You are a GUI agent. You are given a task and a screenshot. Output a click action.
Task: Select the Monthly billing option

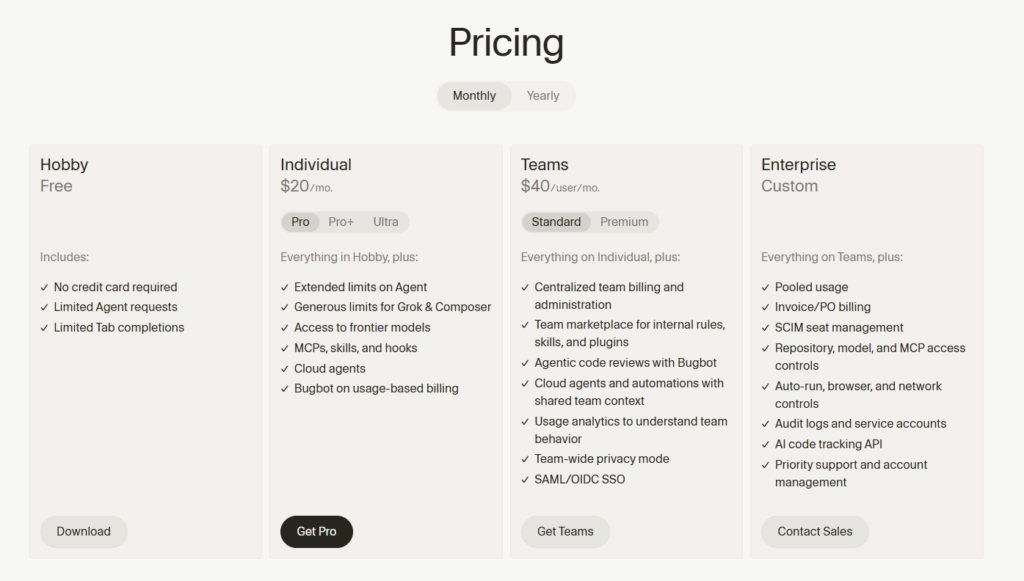(x=474, y=96)
